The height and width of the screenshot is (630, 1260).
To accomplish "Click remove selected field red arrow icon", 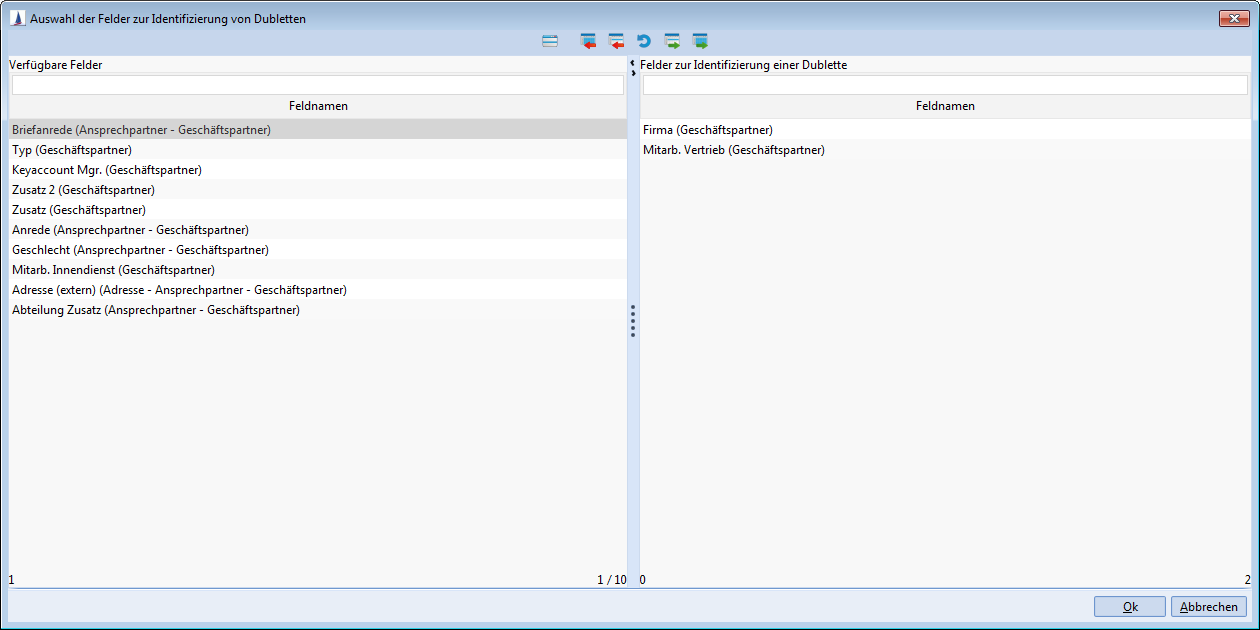I will click(x=616, y=41).
